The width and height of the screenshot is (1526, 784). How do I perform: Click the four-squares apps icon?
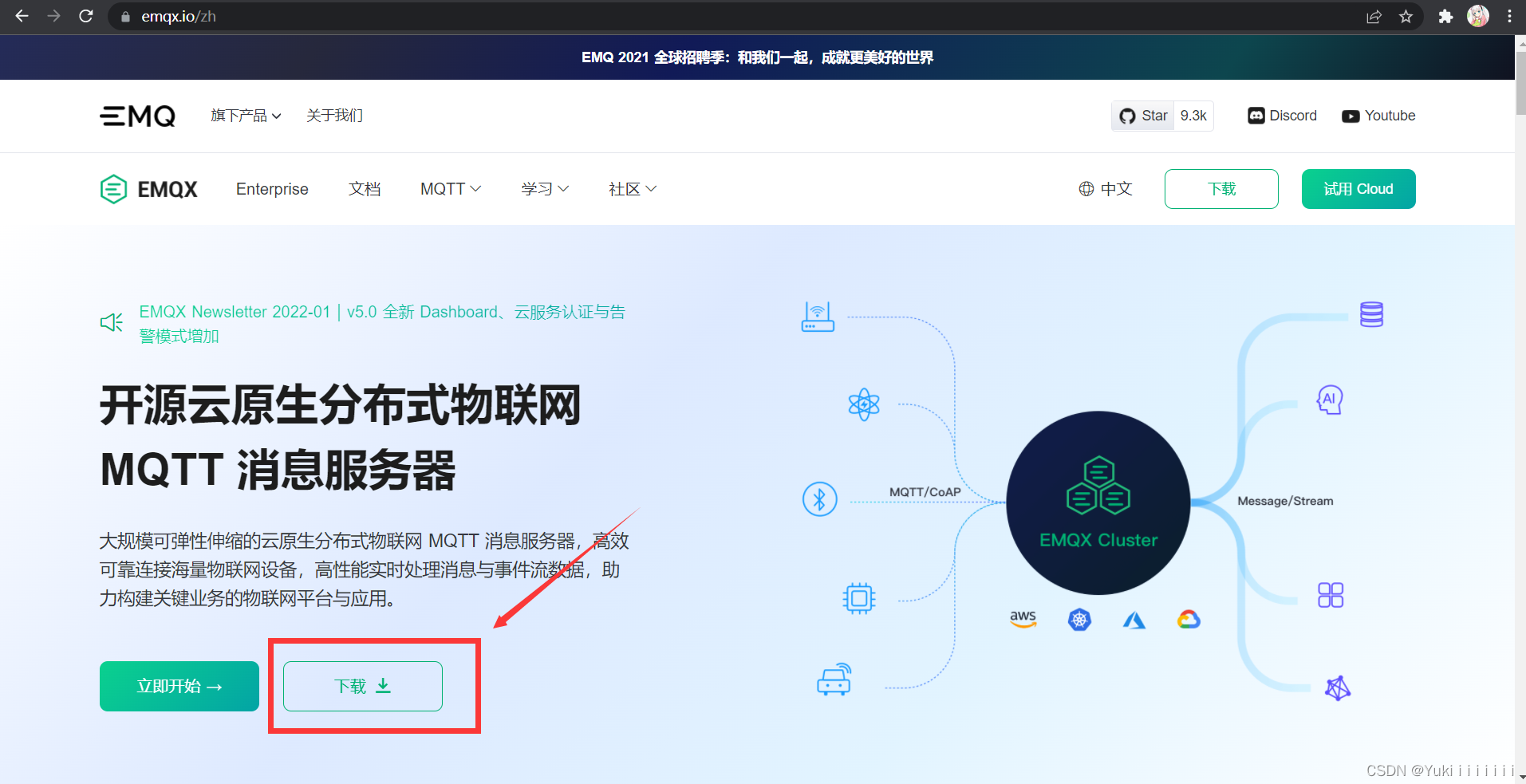[1331, 595]
